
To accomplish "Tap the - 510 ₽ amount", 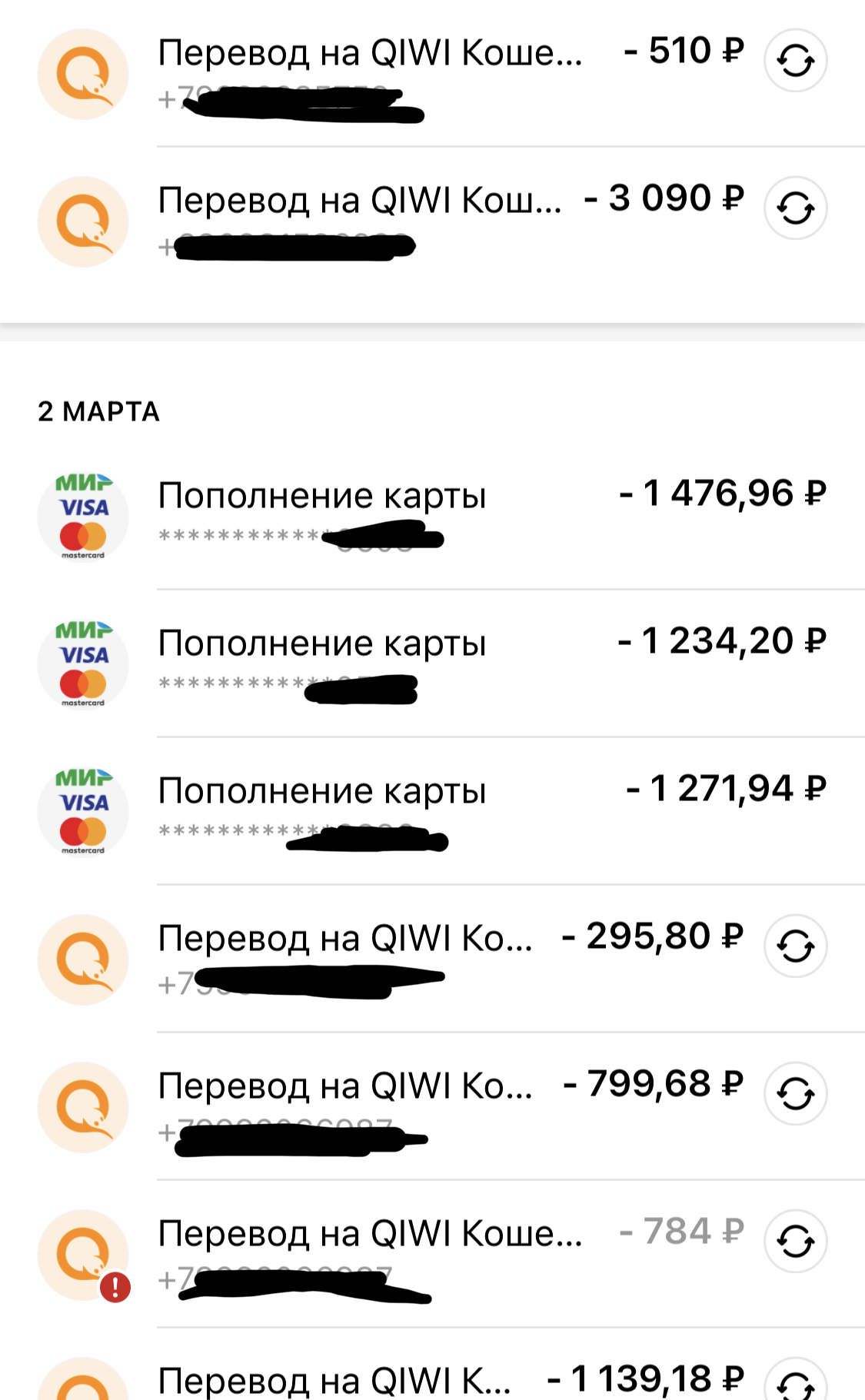I will pyautogui.click(x=684, y=52).
